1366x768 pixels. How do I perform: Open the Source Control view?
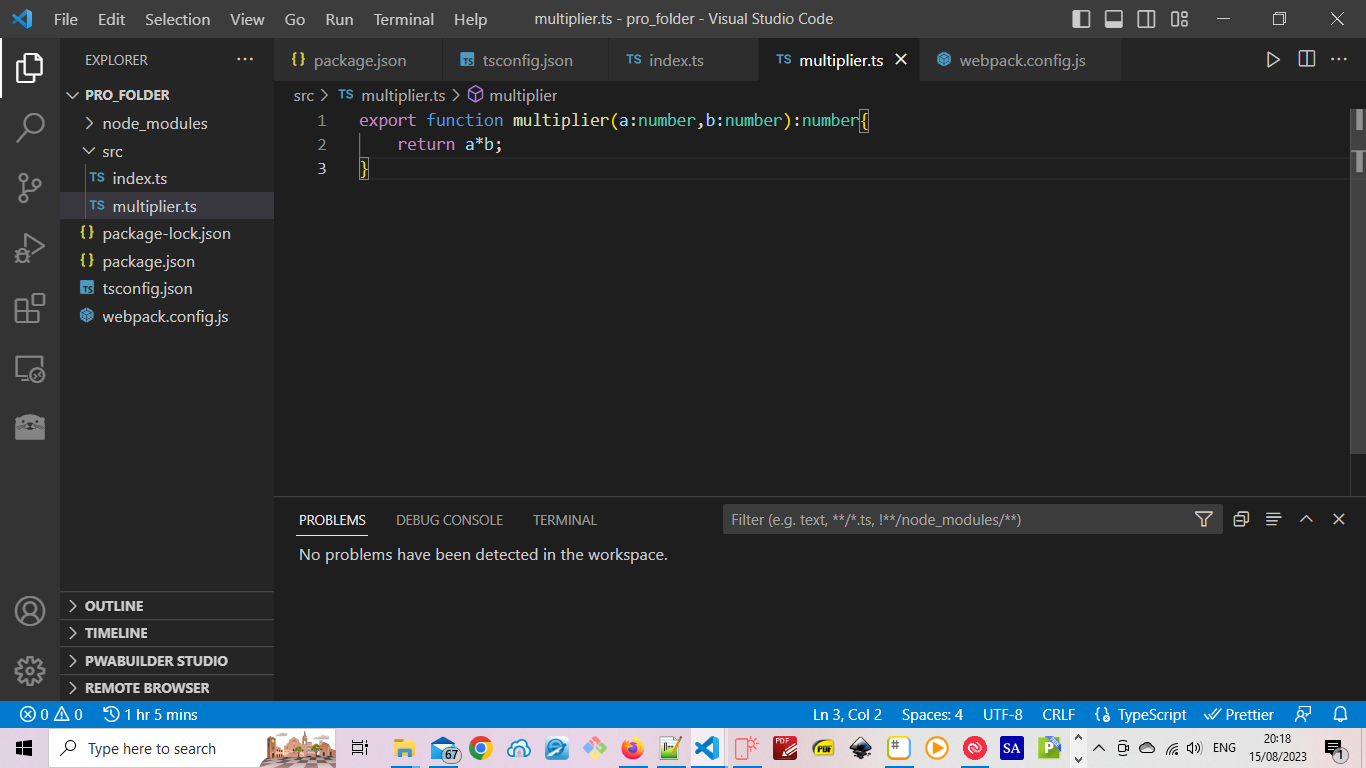30,187
